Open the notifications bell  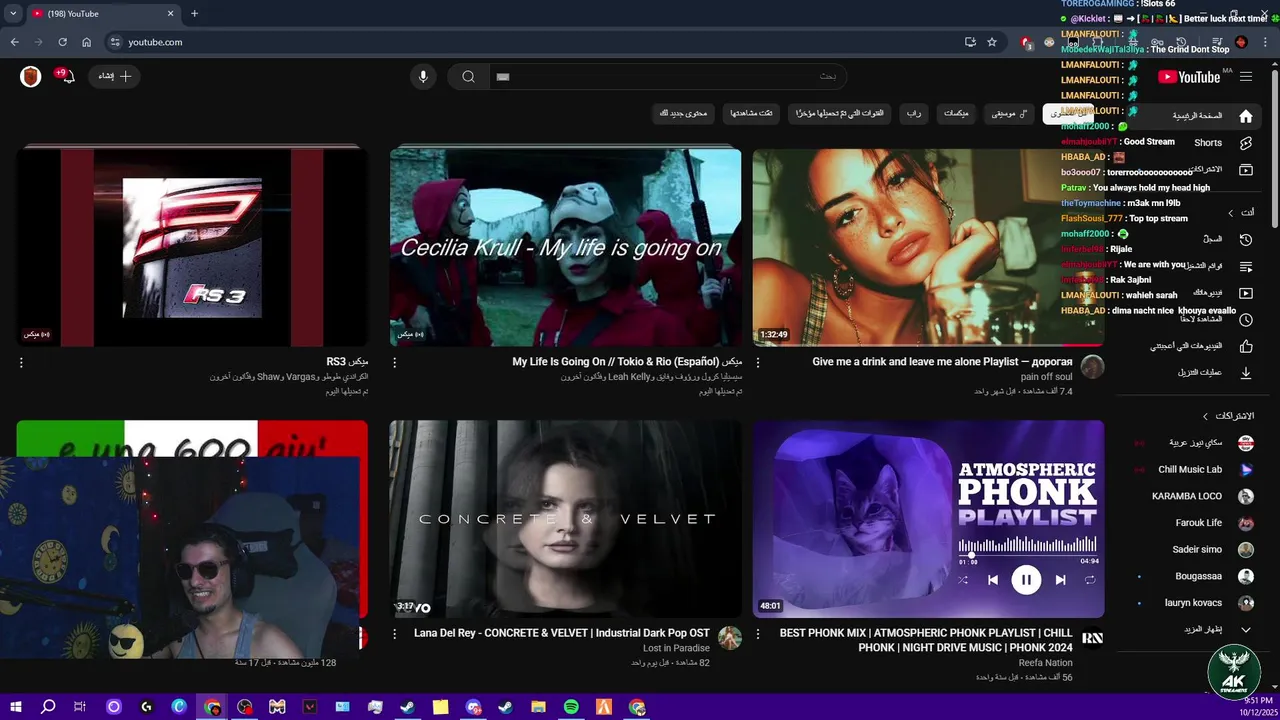(67, 76)
